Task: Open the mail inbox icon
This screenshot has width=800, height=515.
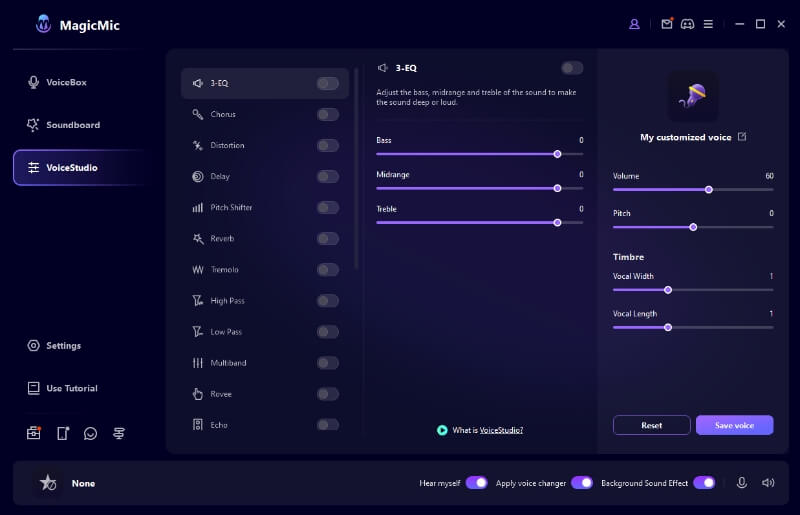Action: (667, 24)
